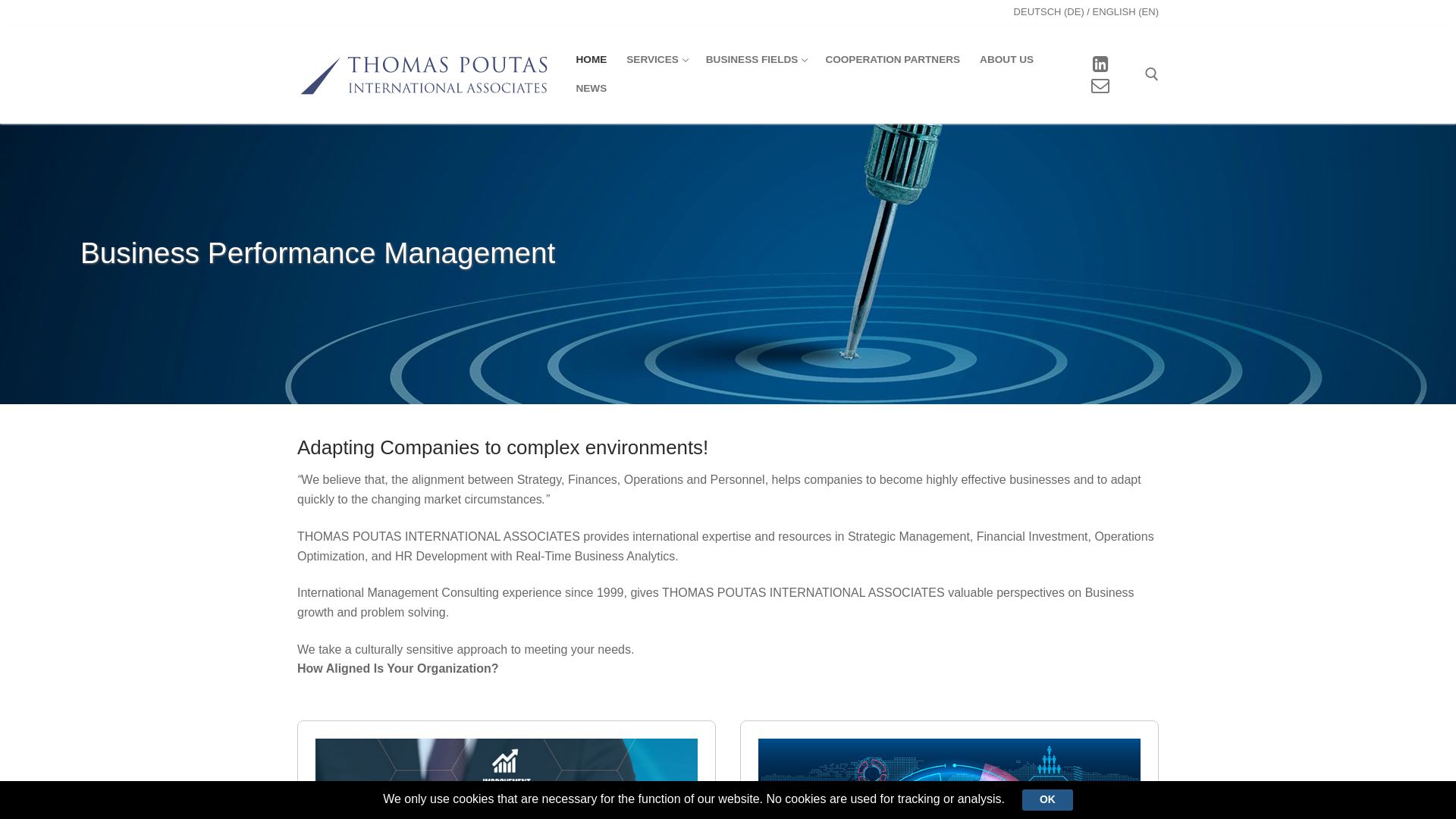Open the Cooperation Partners page
Screen dimensions: 1456x819
tap(892, 60)
